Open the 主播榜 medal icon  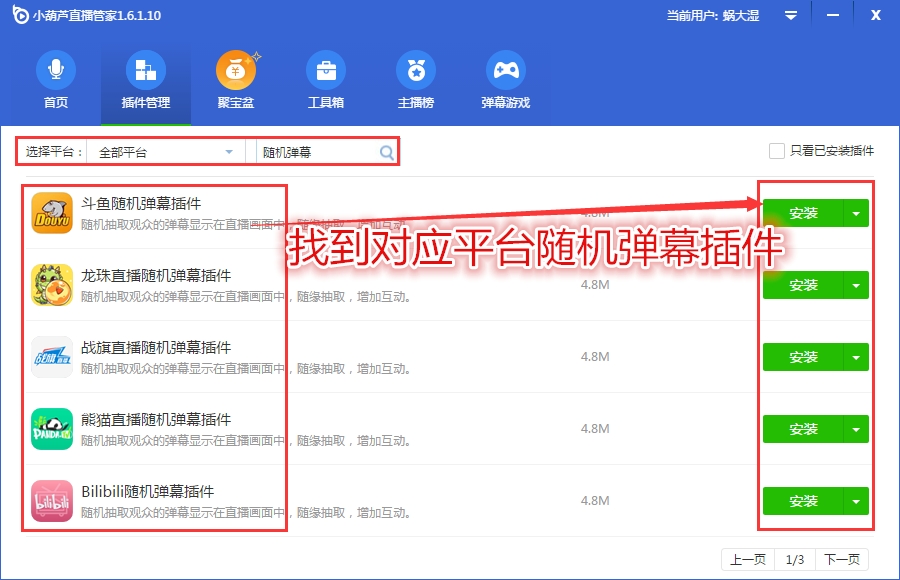(416, 70)
